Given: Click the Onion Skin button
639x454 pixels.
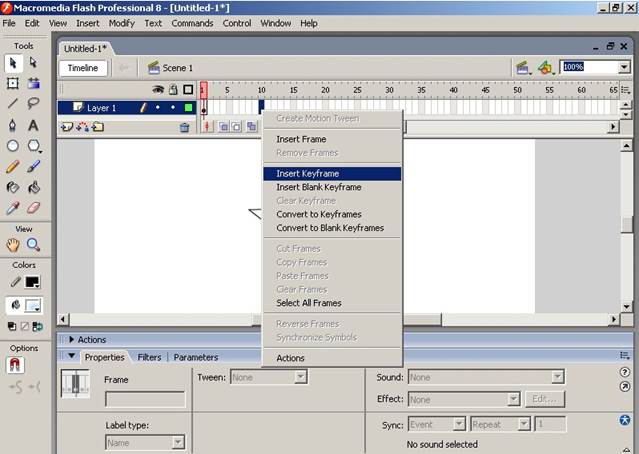Looking at the screenshot, I should point(224,127).
